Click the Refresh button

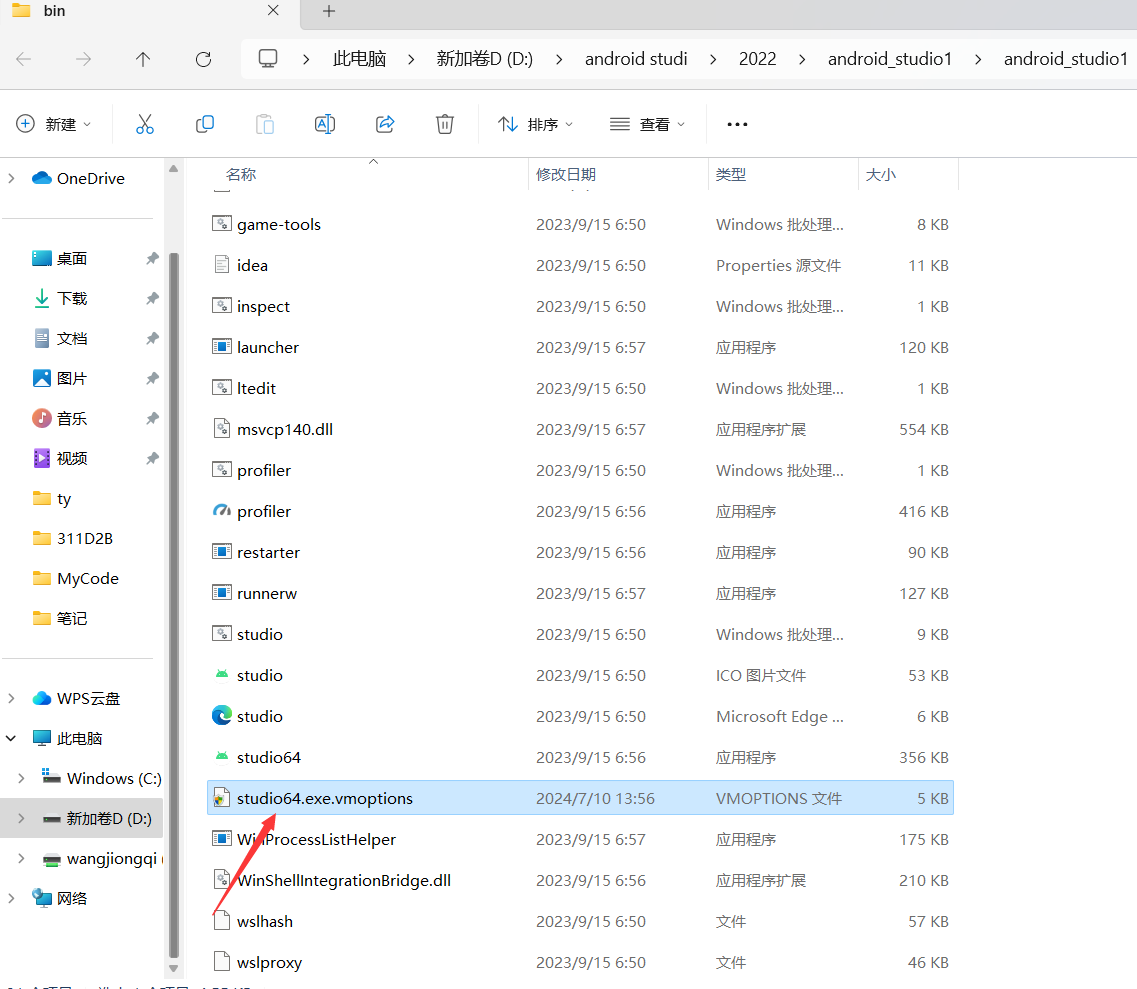click(204, 59)
